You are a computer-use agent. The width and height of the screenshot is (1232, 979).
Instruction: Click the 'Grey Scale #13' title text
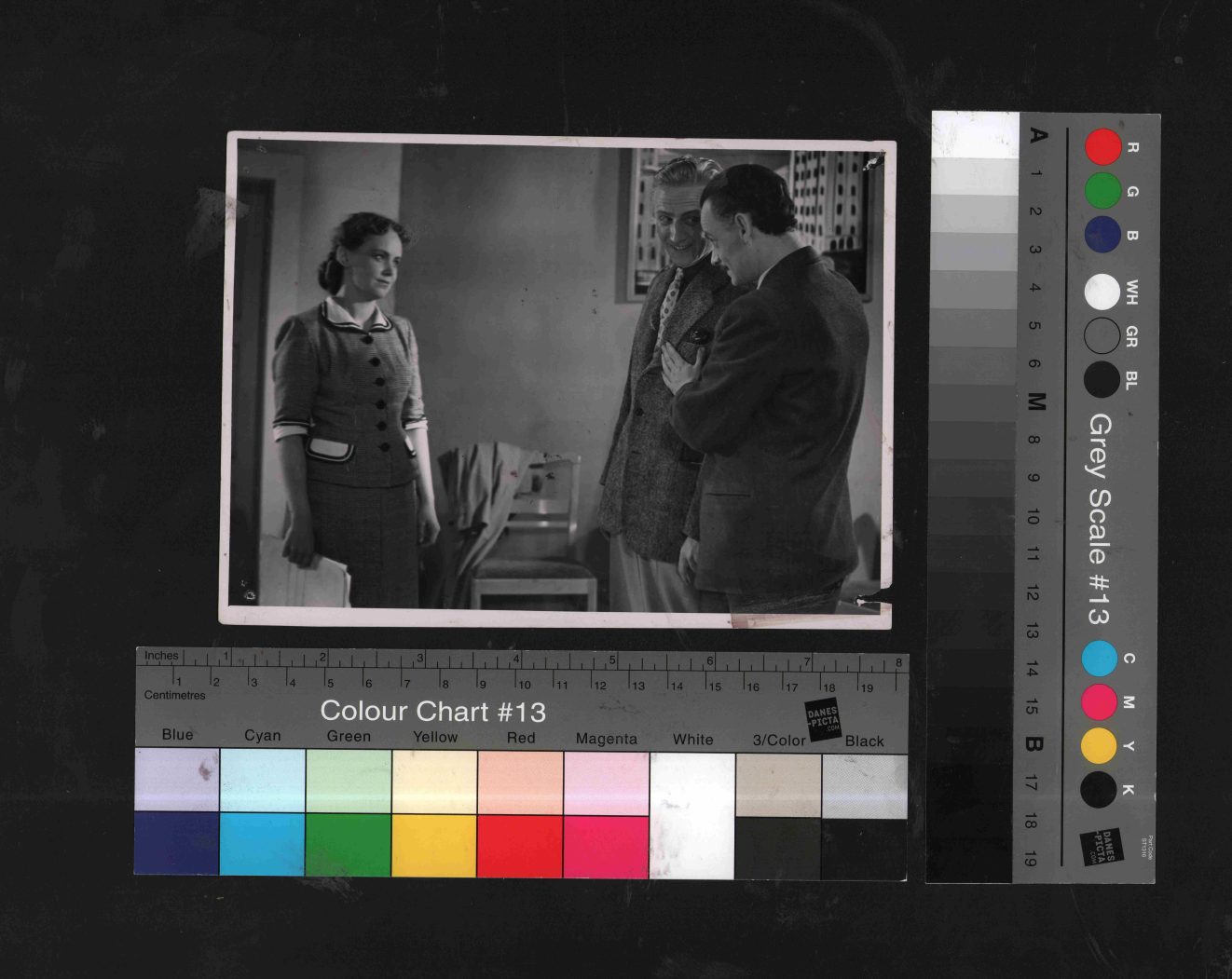[1100, 519]
